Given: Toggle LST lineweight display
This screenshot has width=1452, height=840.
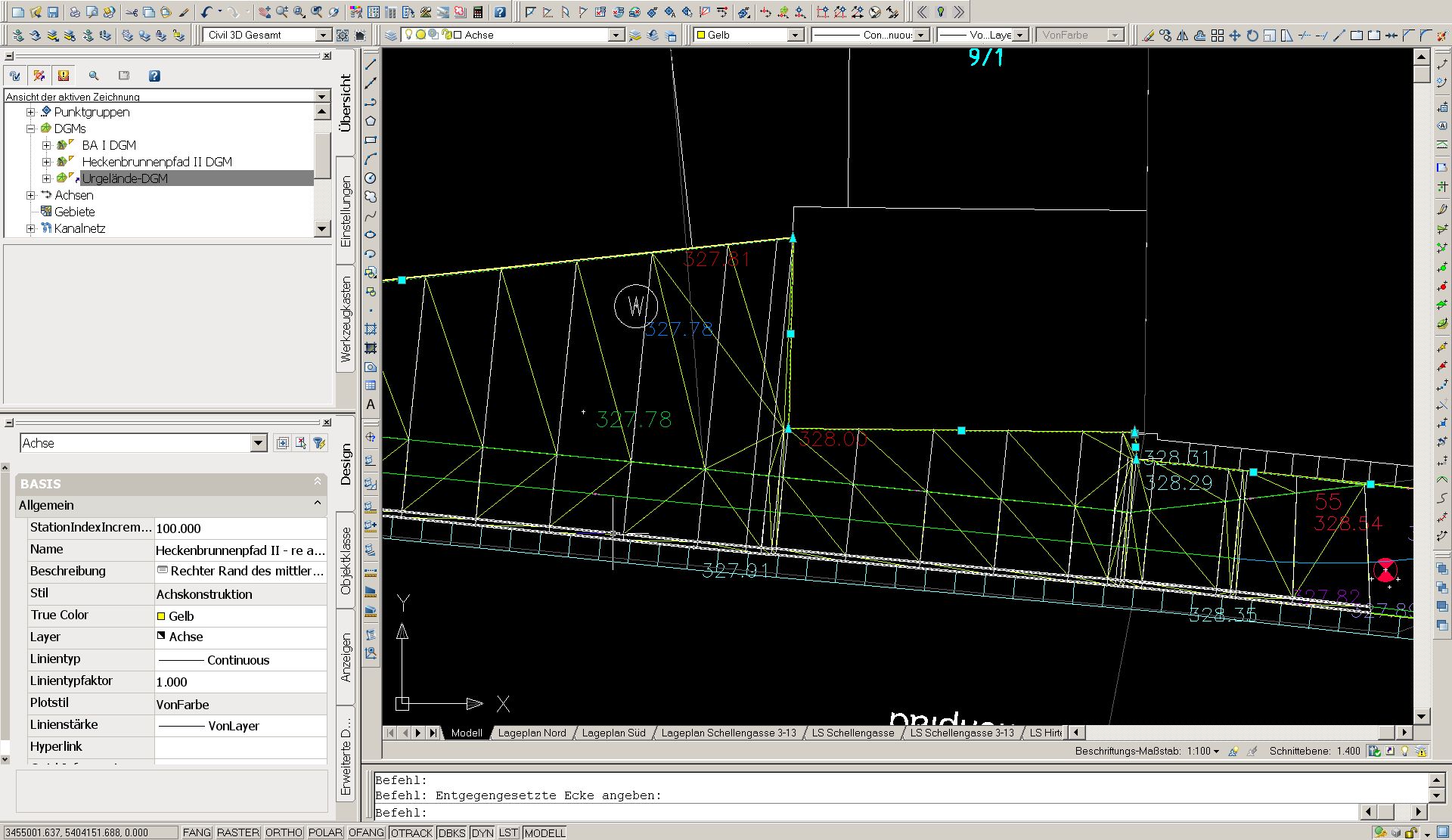Looking at the screenshot, I should 508,832.
